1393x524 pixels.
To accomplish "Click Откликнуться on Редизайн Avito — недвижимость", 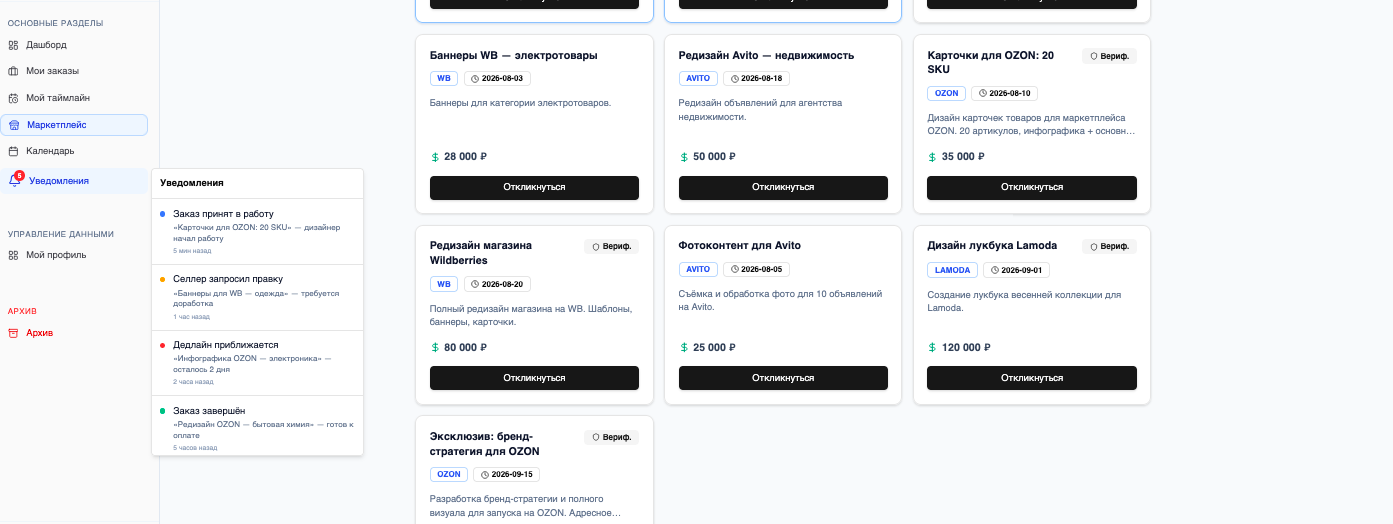I will click(783, 188).
